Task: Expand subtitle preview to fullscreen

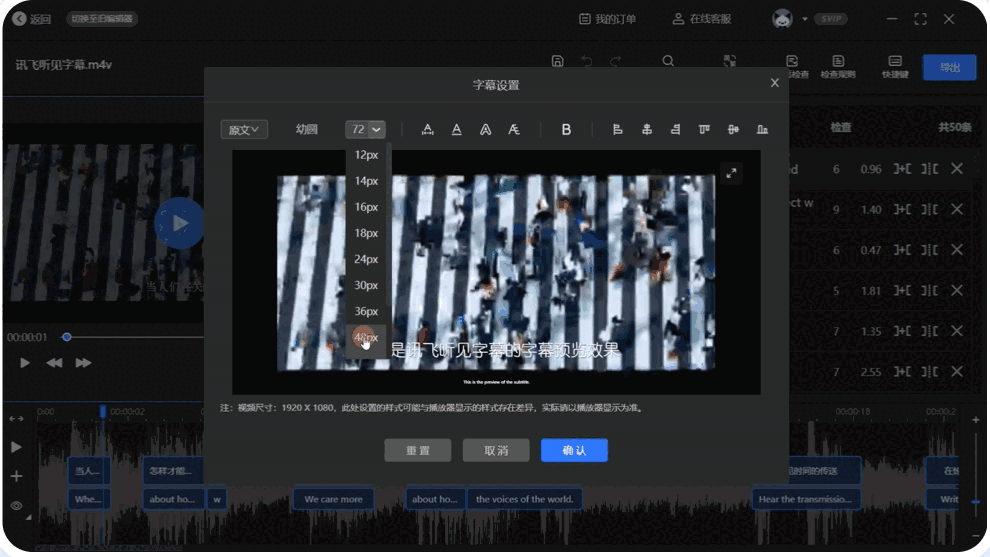Action: pyautogui.click(x=731, y=174)
